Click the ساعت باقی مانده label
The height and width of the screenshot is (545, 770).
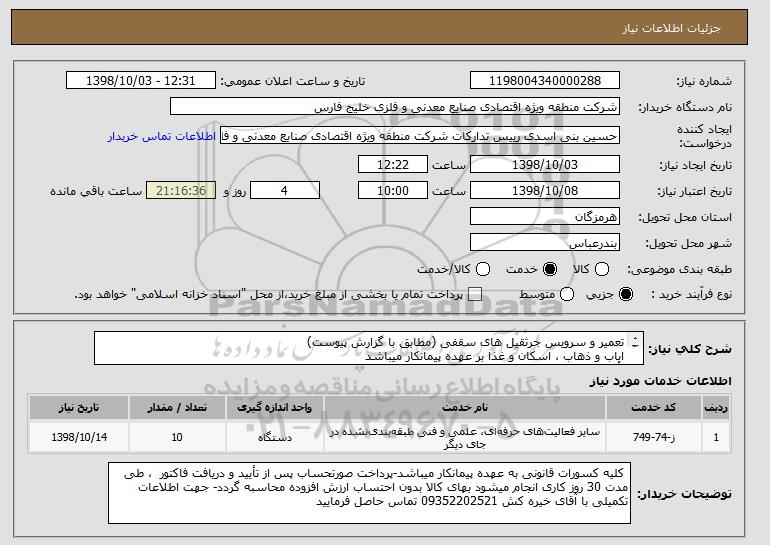coord(96,191)
